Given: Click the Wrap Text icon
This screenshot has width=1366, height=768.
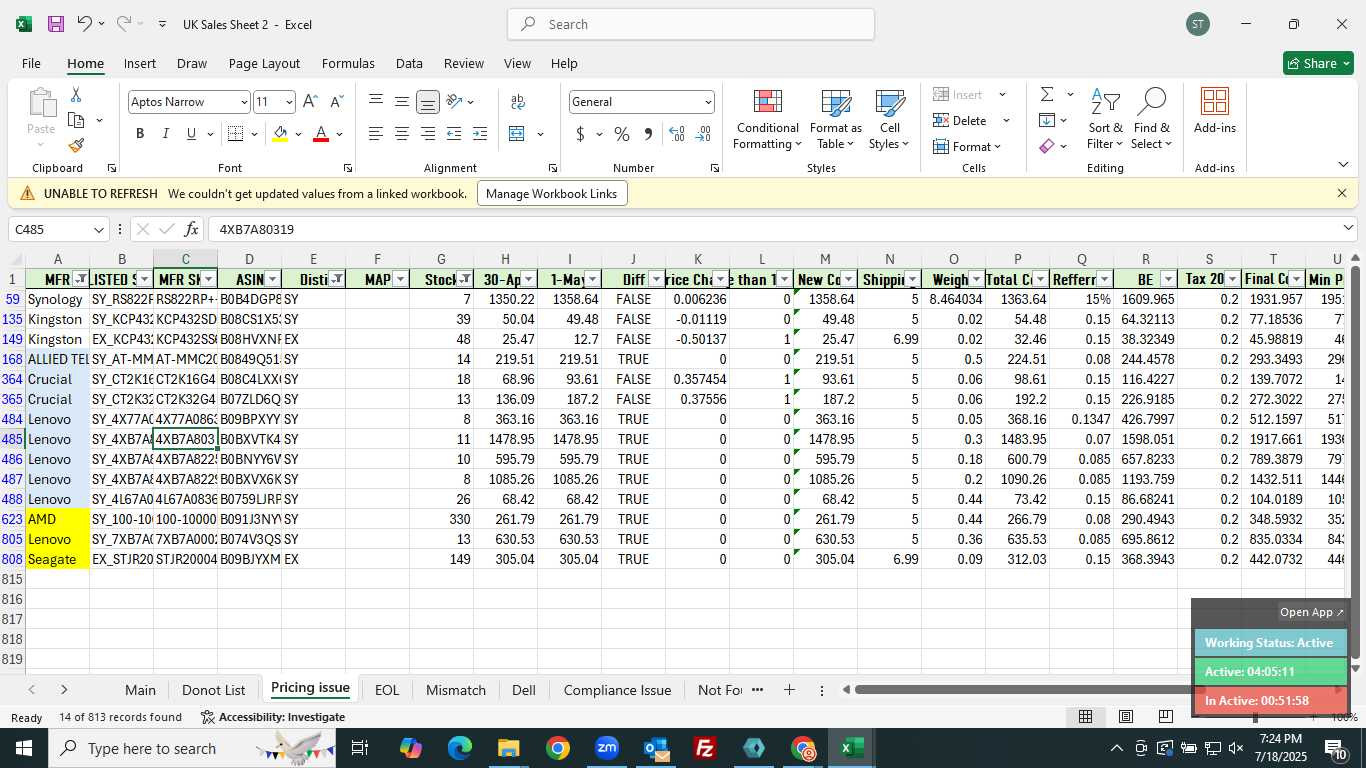Looking at the screenshot, I should click(518, 102).
